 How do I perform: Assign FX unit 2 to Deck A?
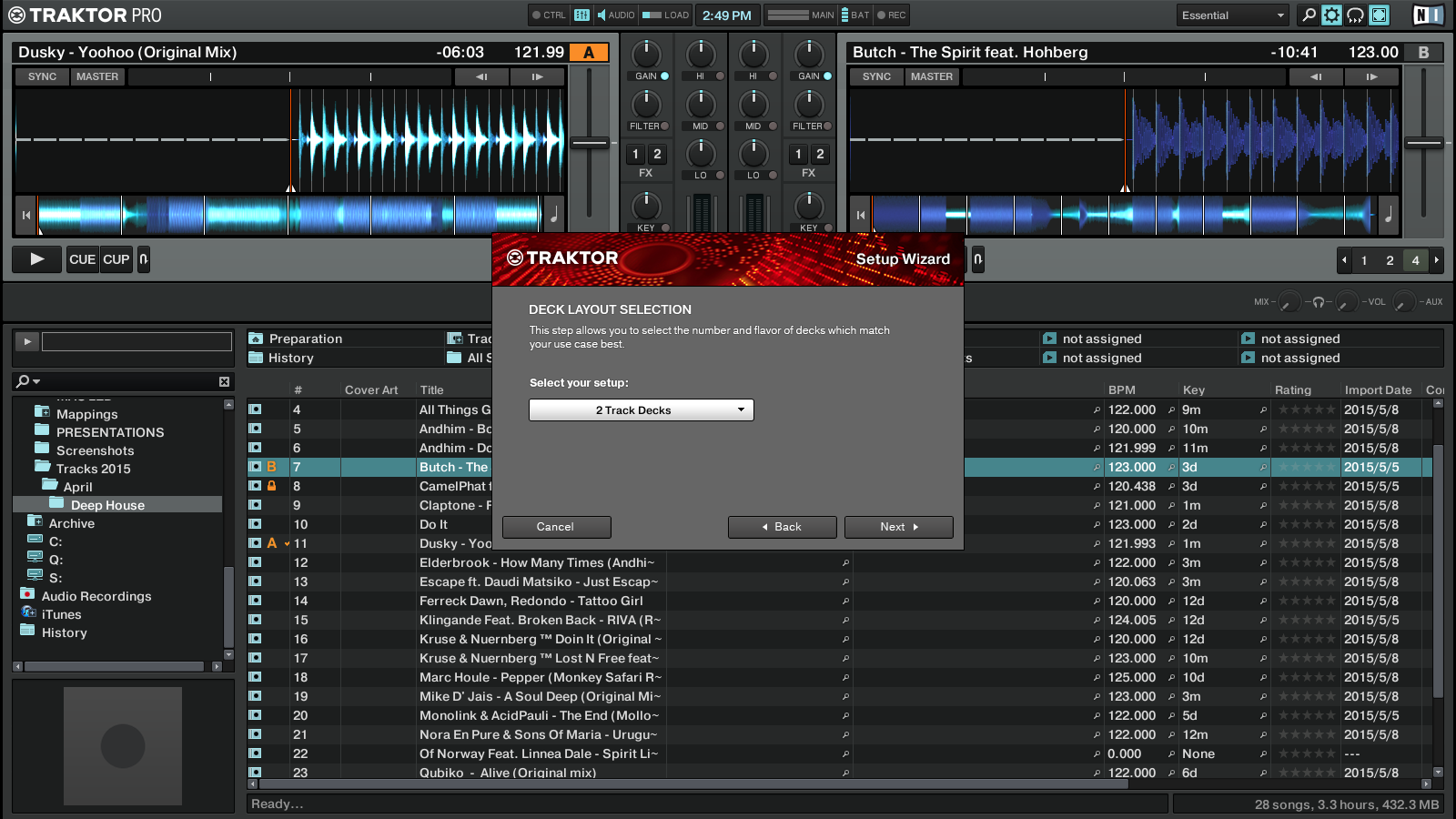pos(657,154)
